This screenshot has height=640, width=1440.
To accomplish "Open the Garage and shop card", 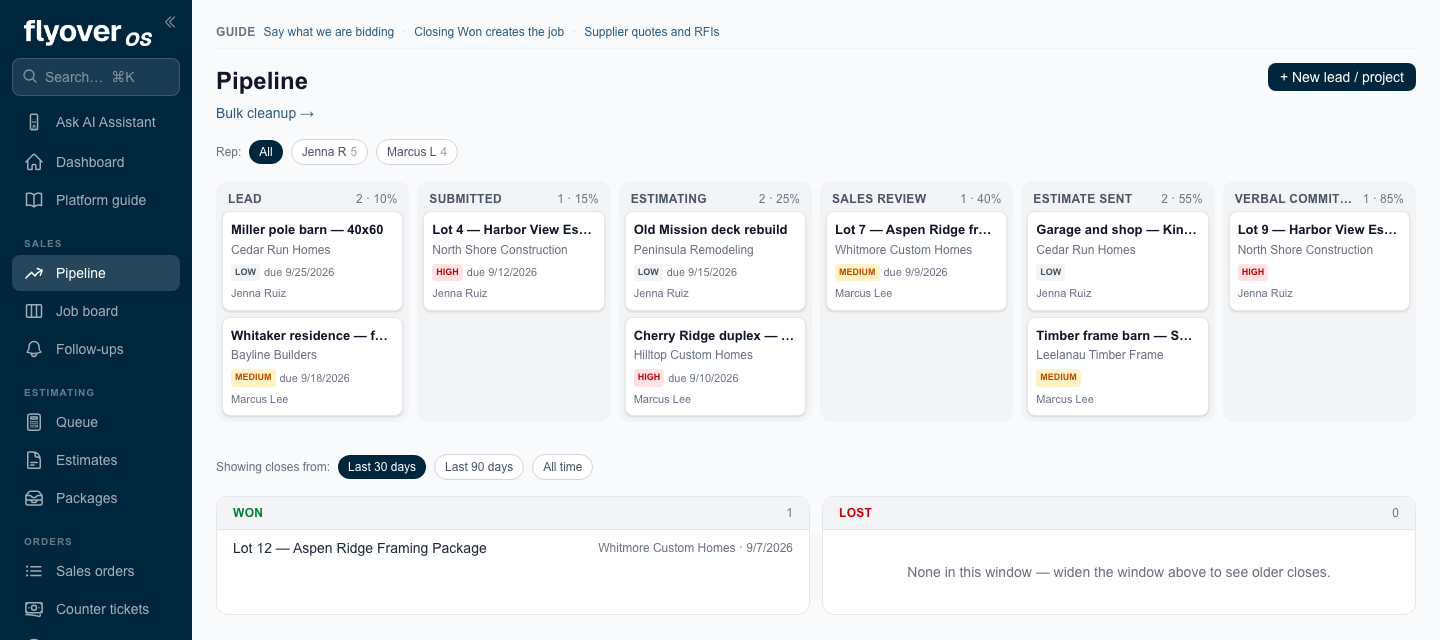I will 1118,261.
